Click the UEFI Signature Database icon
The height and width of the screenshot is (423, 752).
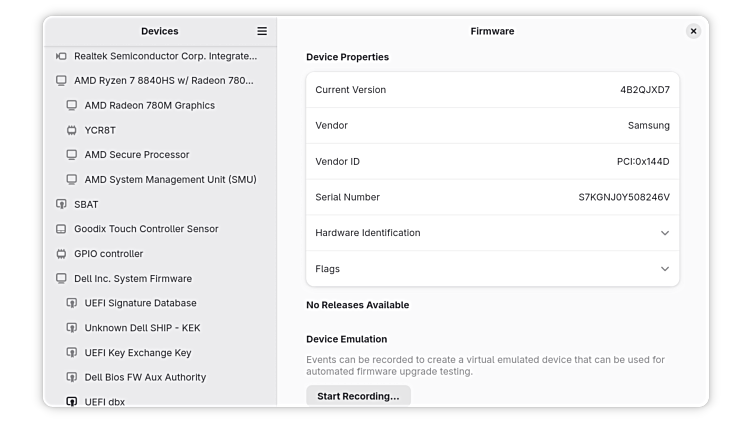(x=72, y=303)
